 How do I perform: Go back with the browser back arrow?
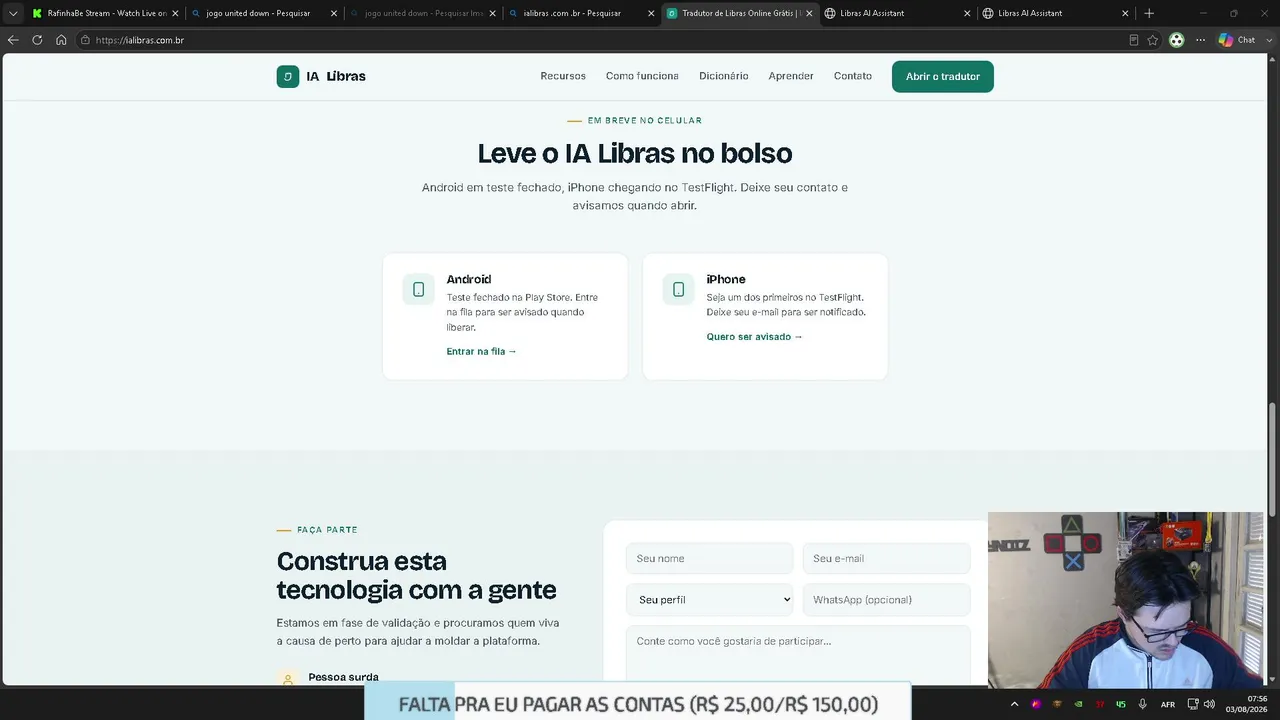tap(13, 40)
